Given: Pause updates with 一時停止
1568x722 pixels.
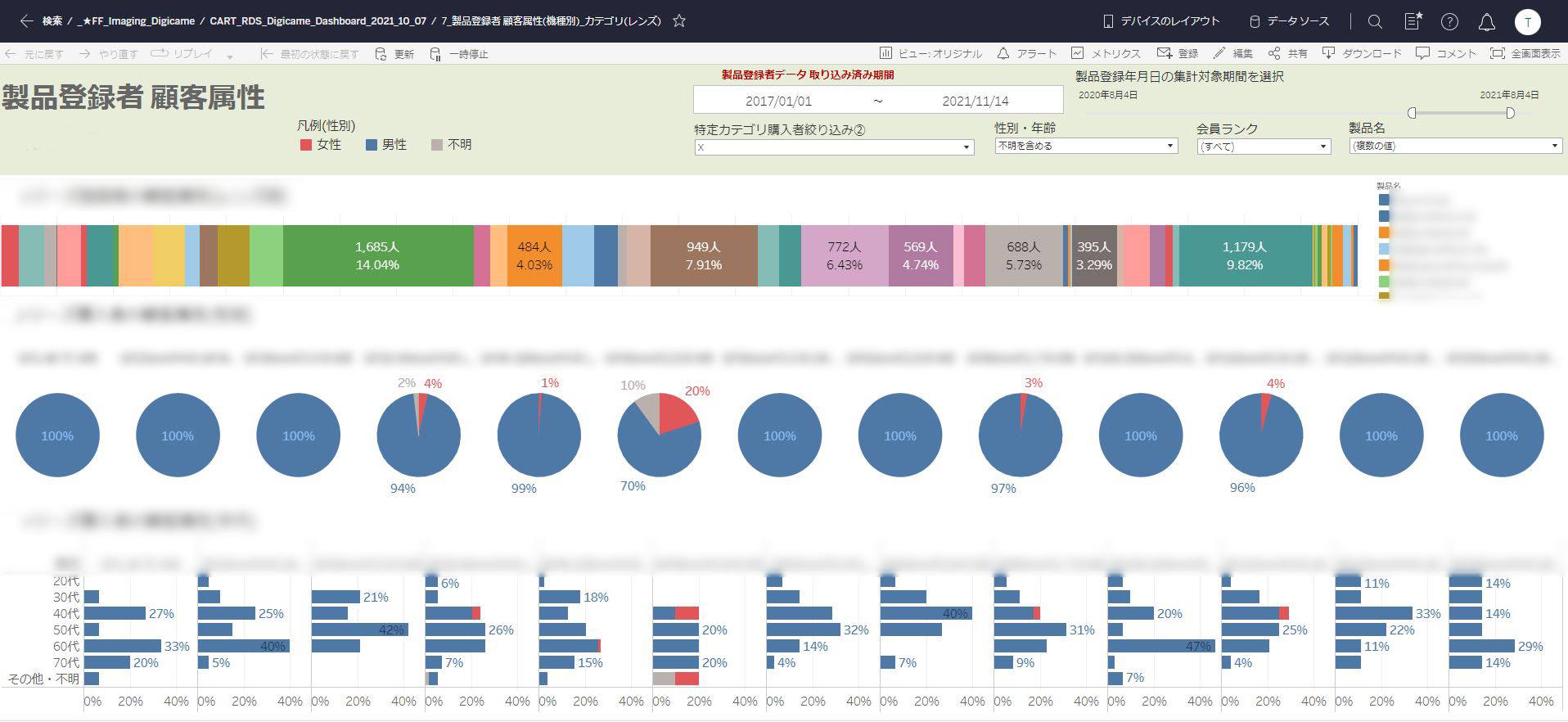Looking at the screenshot, I should point(459,54).
